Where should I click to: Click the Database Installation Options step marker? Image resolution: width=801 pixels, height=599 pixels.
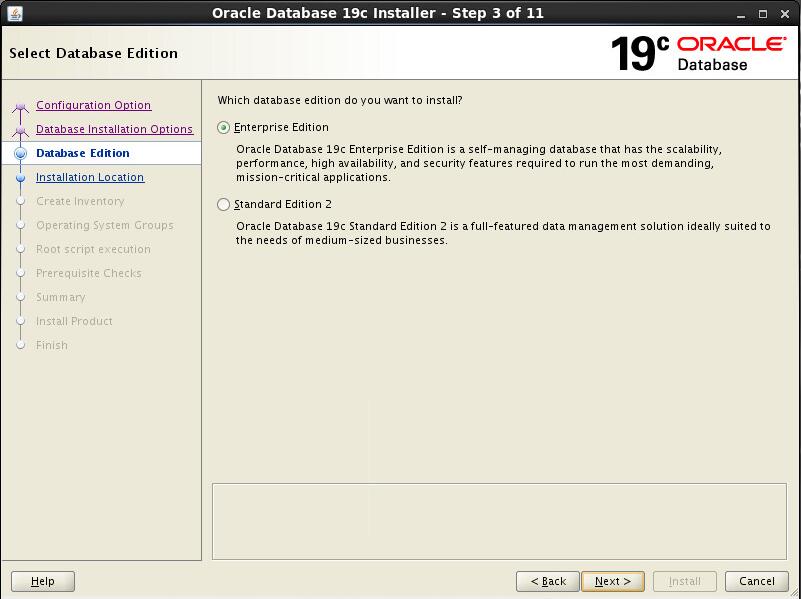[20, 130]
